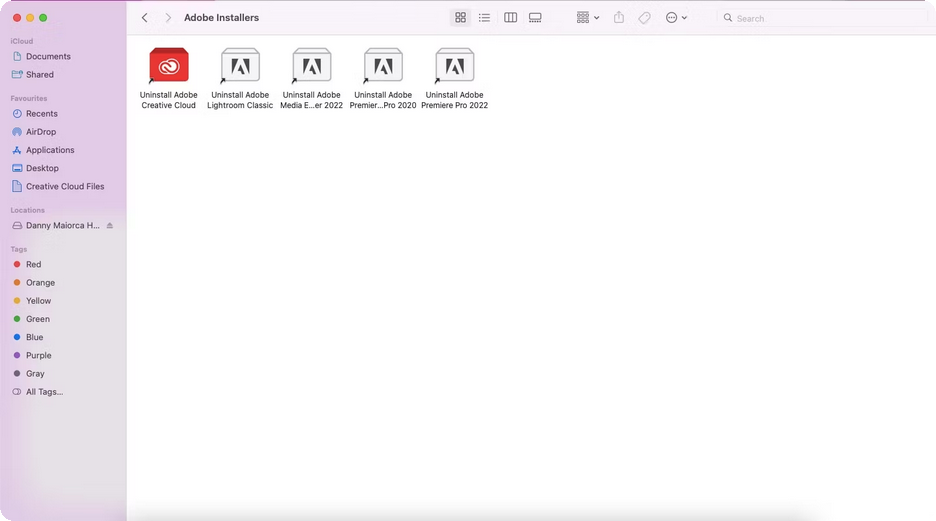Switch to list view
This screenshot has width=936, height=521.
click(485, 18)
